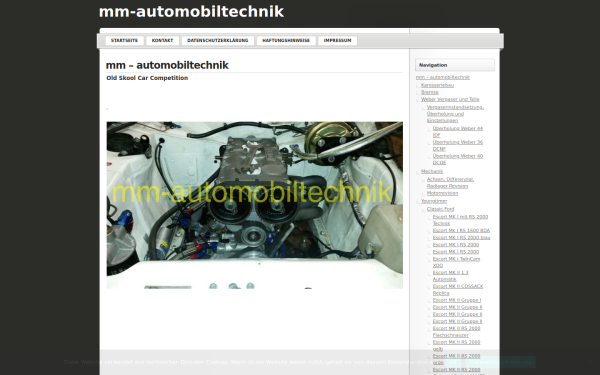Open the Classic Ford section
The width and height of the screenshot is (600, 375).
(440, 209)
